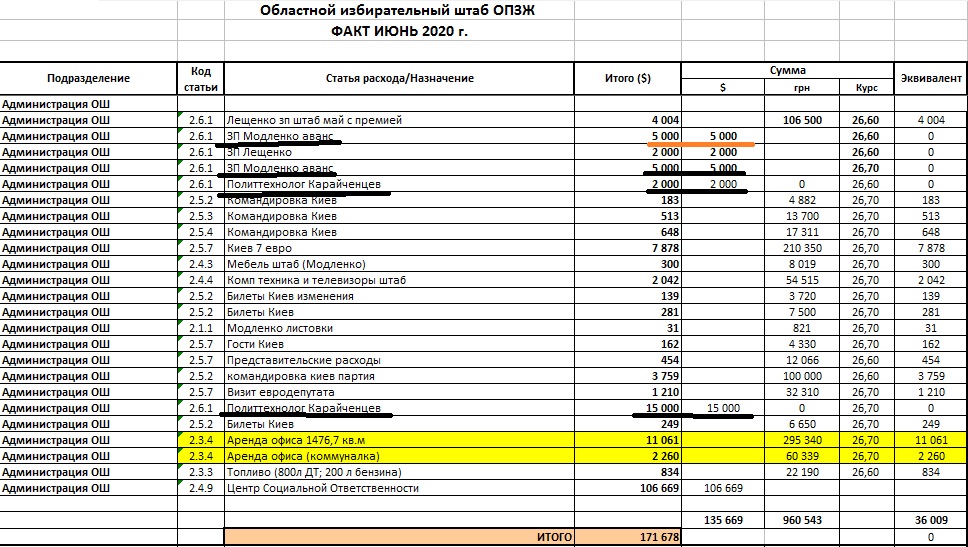Image resolution: width=968 pixels, height=547 pixels.
Task: Click the highlighted 'Аренда офиса (коммуналка)' cell
Action: coord(399,456)
